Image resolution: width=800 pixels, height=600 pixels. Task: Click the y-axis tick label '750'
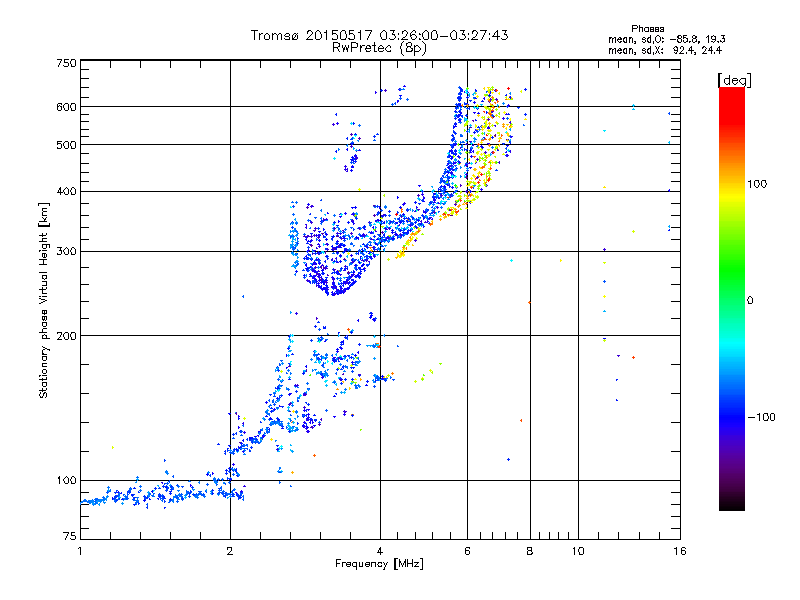point(66,63)
